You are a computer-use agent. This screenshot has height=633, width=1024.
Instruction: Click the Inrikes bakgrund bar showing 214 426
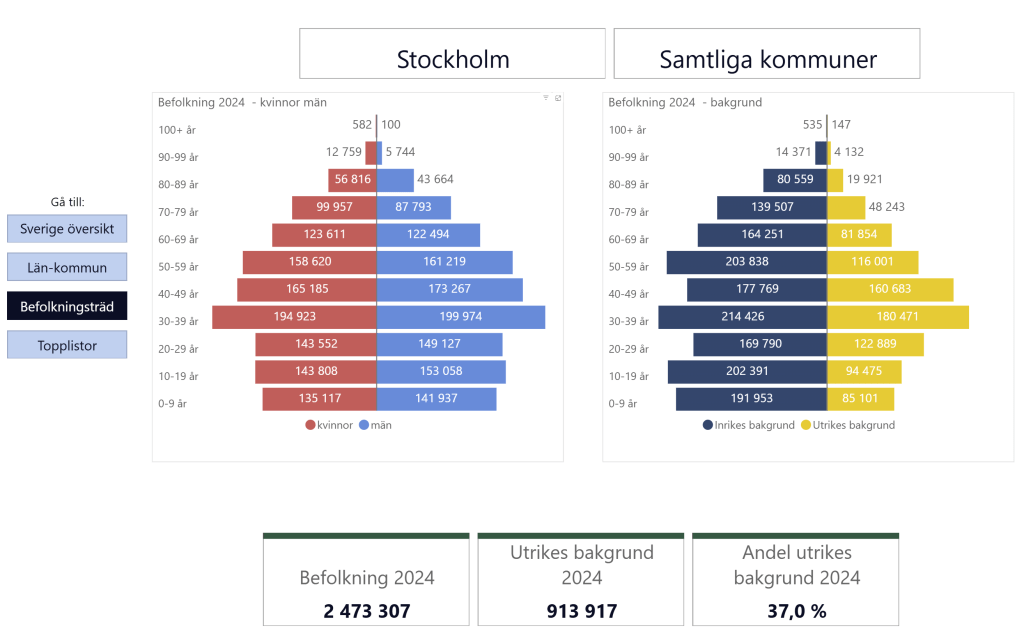pyautogui.click(x=742, y=317)
